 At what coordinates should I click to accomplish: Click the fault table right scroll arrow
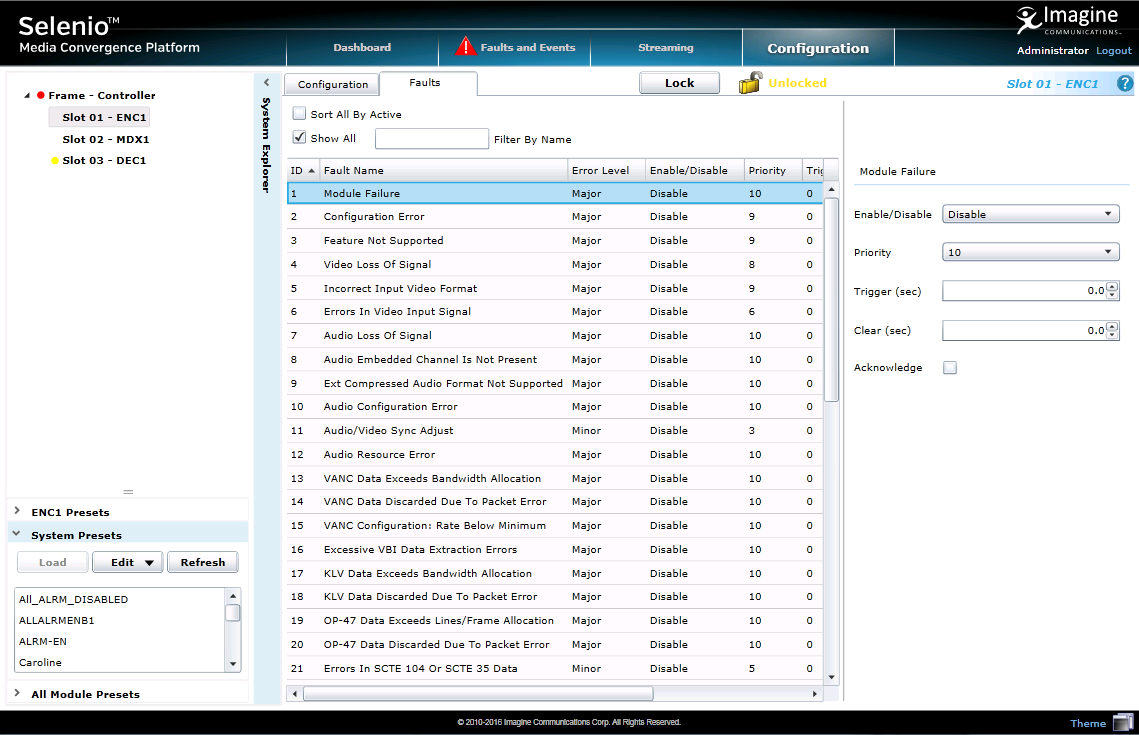pyautogui.click(x=815, y=694)
